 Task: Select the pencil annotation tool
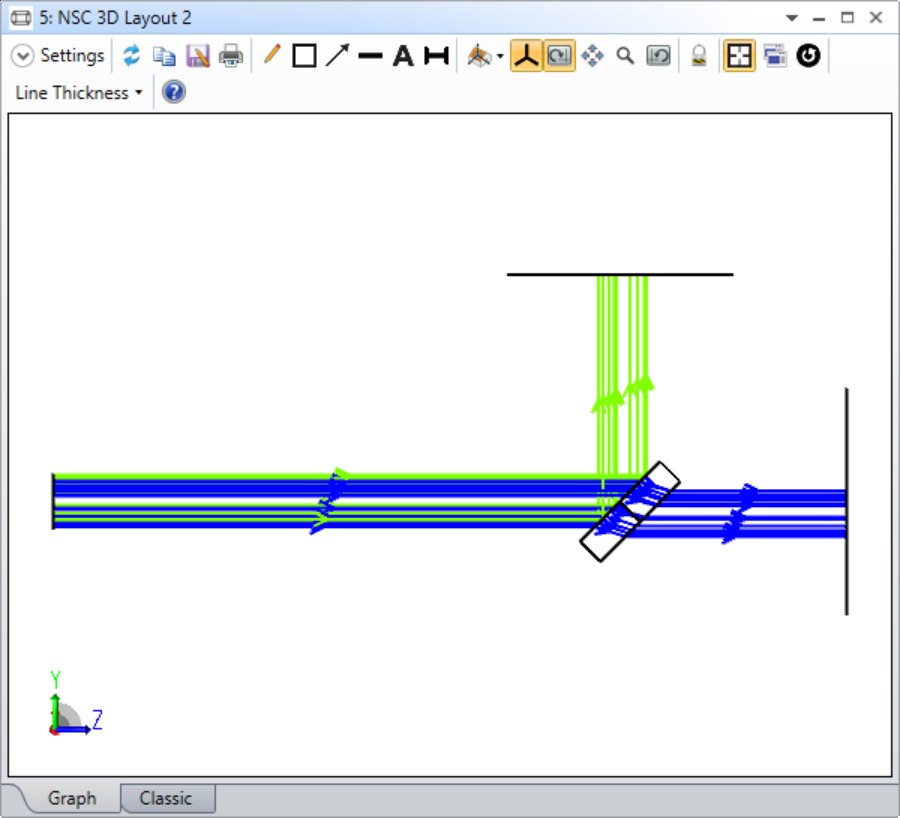coord(271,56)
